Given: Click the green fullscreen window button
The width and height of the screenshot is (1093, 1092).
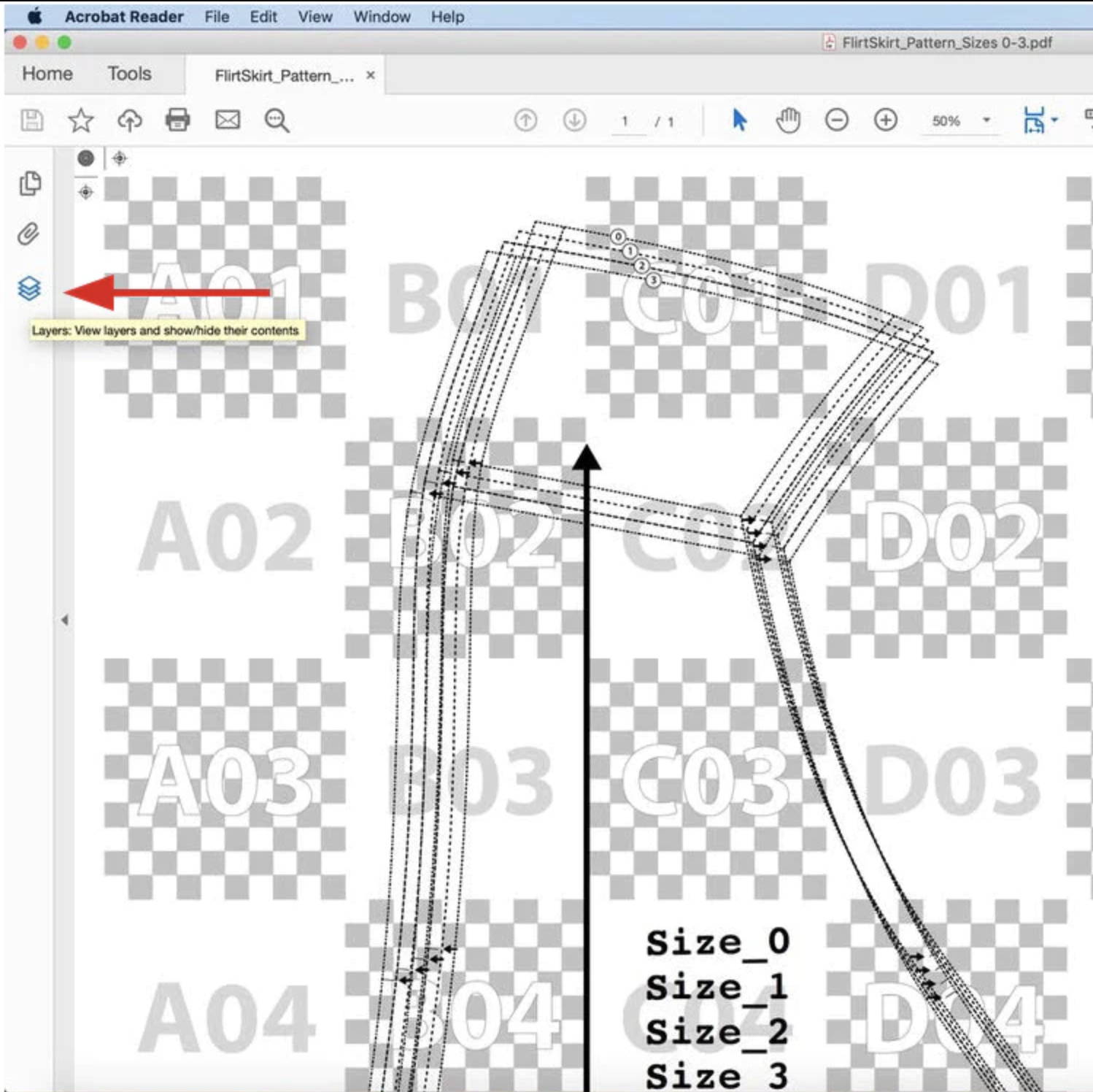Looking at the screenshot, I should point(64,42).
